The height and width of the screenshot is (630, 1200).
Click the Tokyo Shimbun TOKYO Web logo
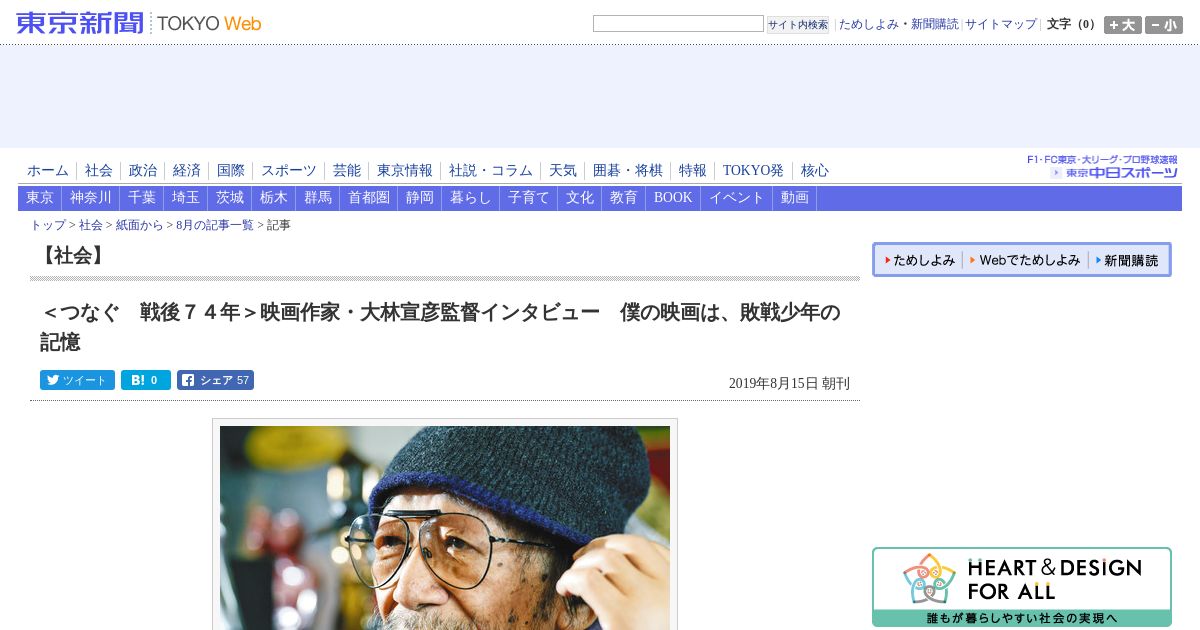(x=139, y=22)
